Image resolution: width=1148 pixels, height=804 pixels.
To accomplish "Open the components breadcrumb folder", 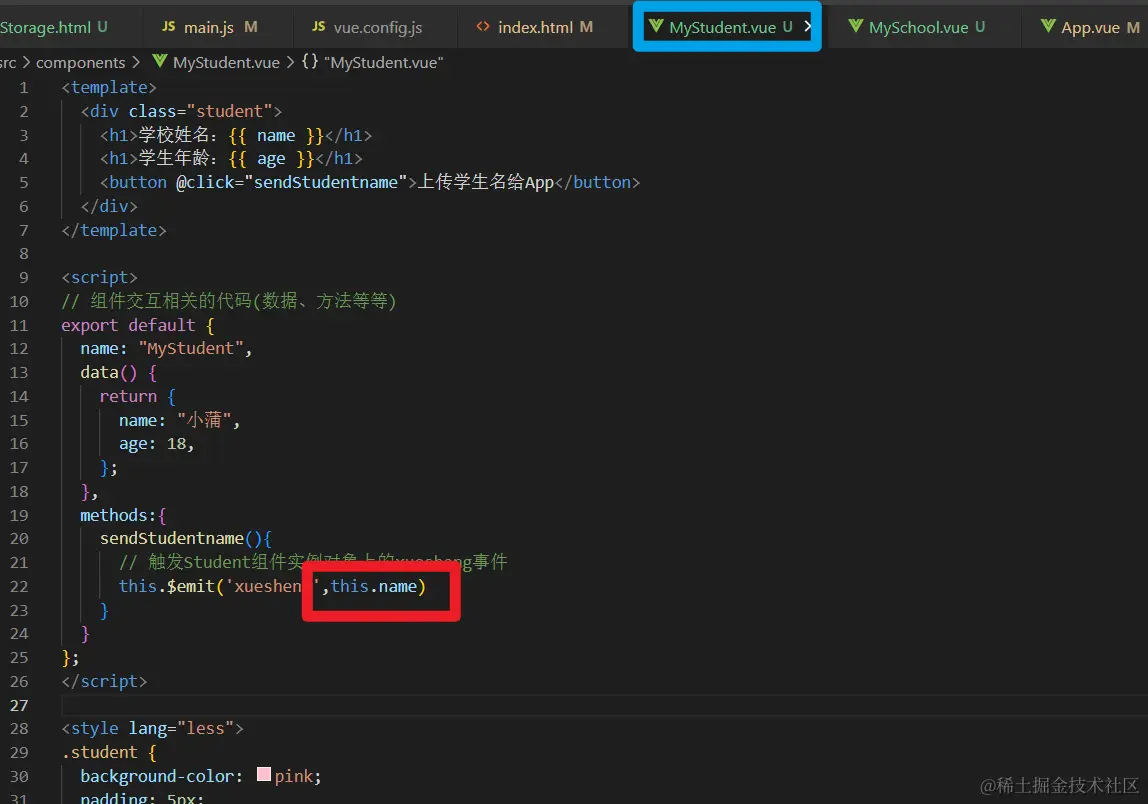I will click(x=81, y=62).
